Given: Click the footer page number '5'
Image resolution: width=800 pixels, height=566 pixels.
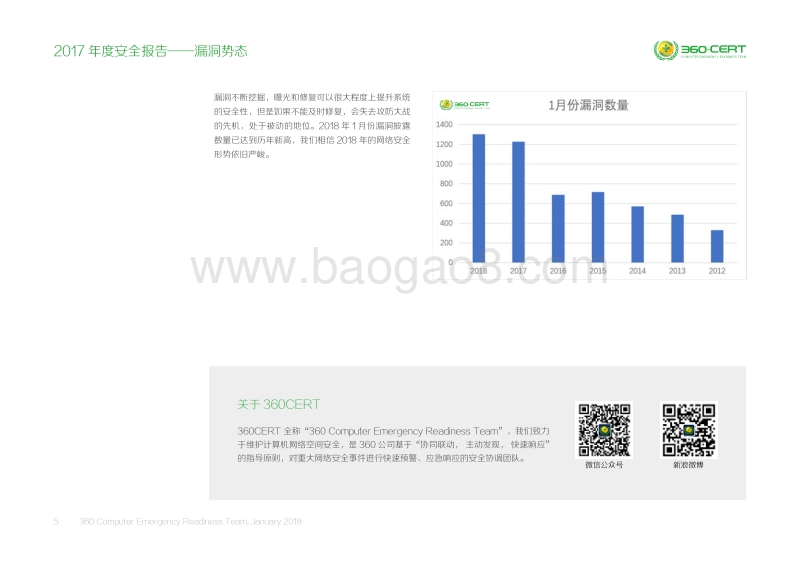Looking at the screenshot, I should 56,522.
